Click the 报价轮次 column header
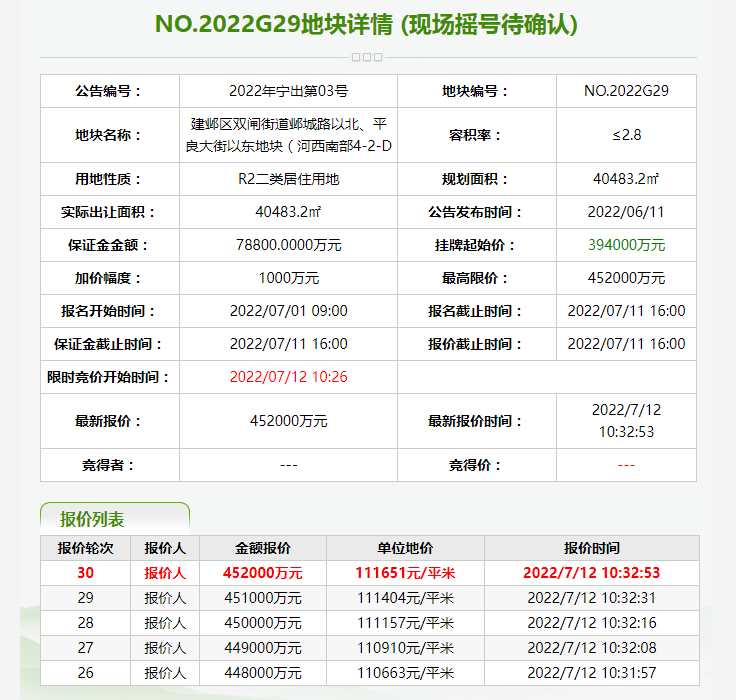 pyautogui.click(x=85, y=548)
